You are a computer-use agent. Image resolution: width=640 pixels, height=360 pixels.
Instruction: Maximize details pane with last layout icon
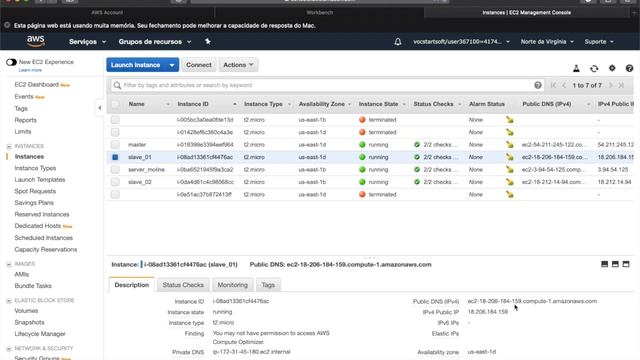click(x=626, y=264)
